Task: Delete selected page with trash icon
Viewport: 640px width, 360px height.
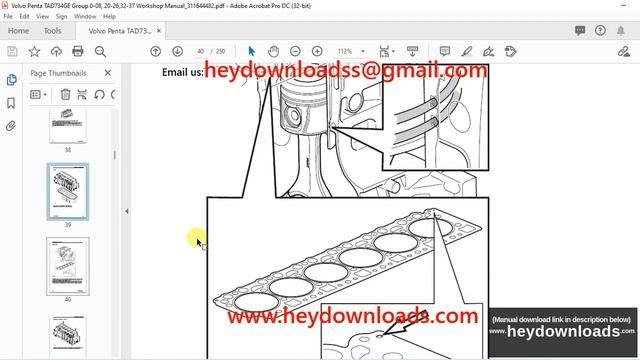Action: (x=65, y=94)
